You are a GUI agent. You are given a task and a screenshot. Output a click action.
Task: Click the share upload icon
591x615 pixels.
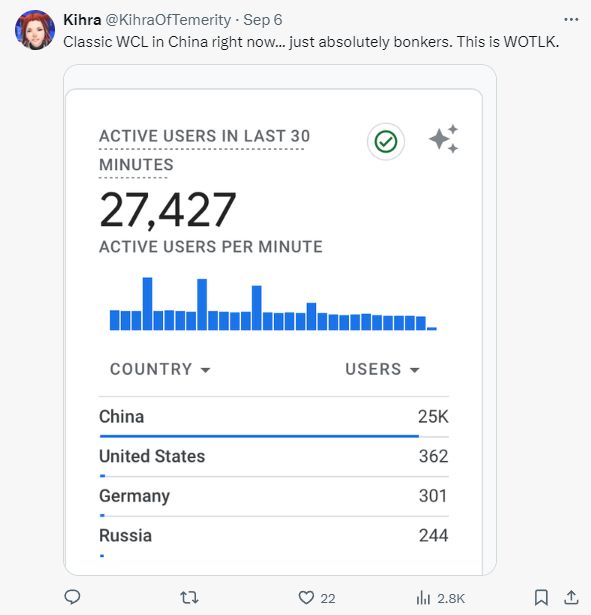pyautogui.click(x=571, y=597)
